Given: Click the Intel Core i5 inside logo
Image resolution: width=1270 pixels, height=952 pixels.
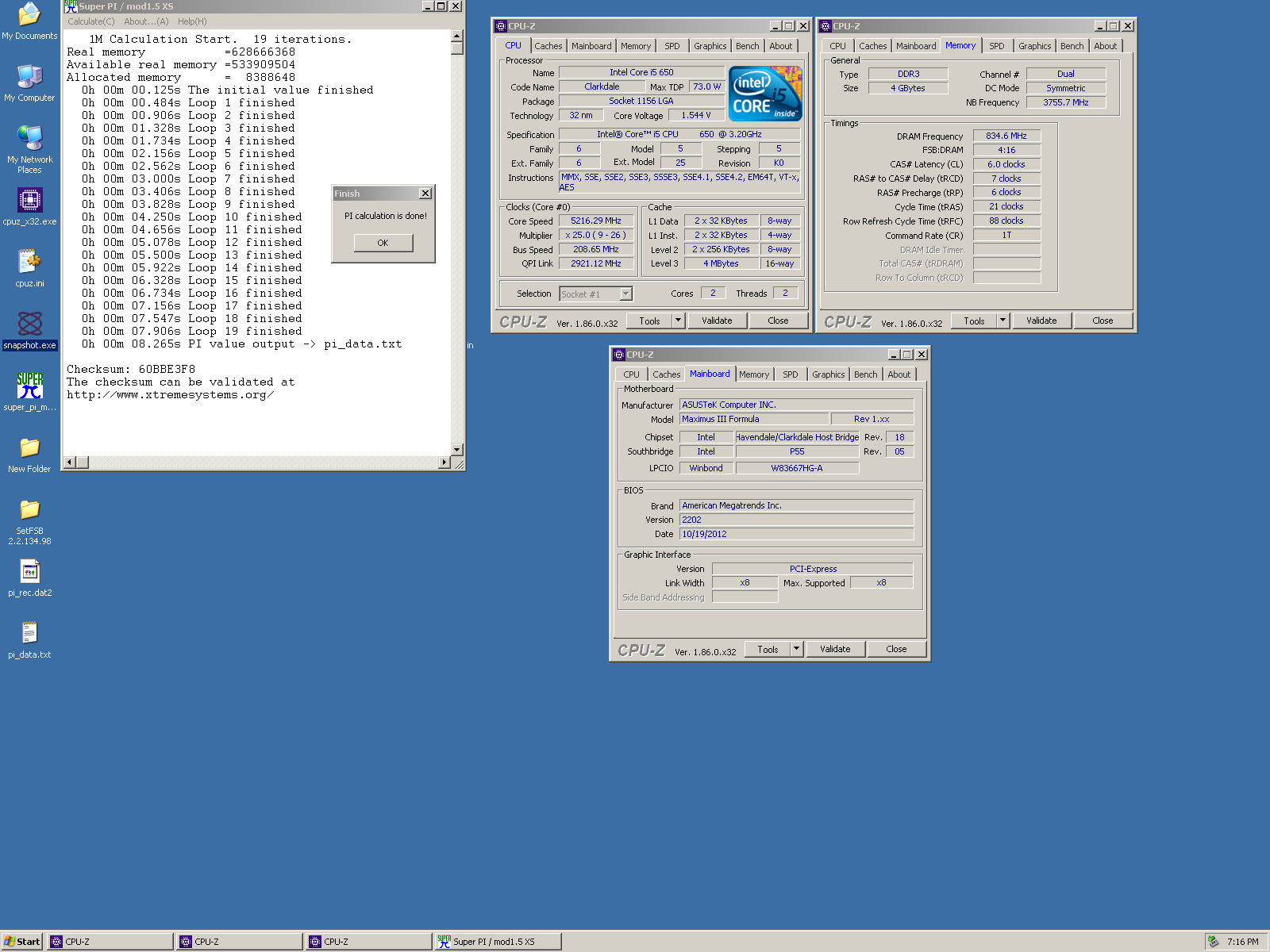Looking at the screenshot, I should 765,94.
